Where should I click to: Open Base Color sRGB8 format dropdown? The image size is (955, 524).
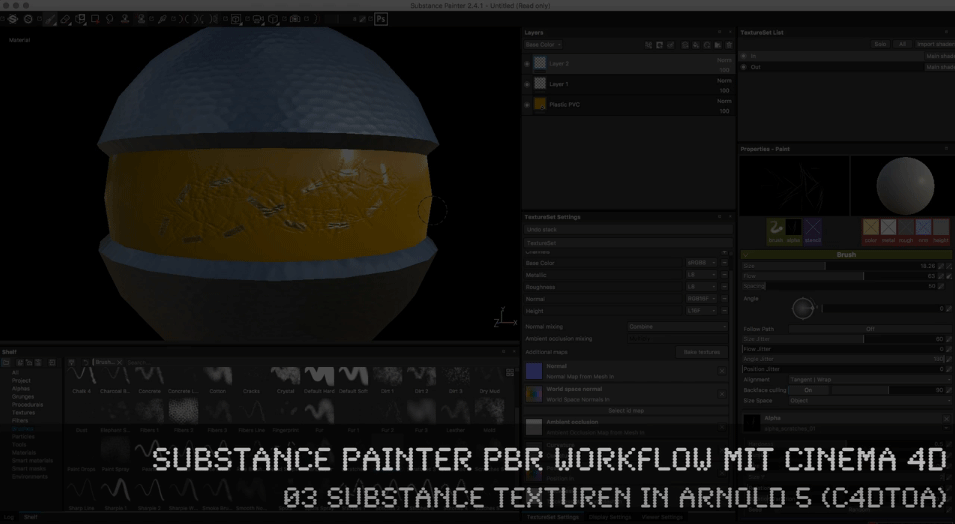click(x=701, y=263)
